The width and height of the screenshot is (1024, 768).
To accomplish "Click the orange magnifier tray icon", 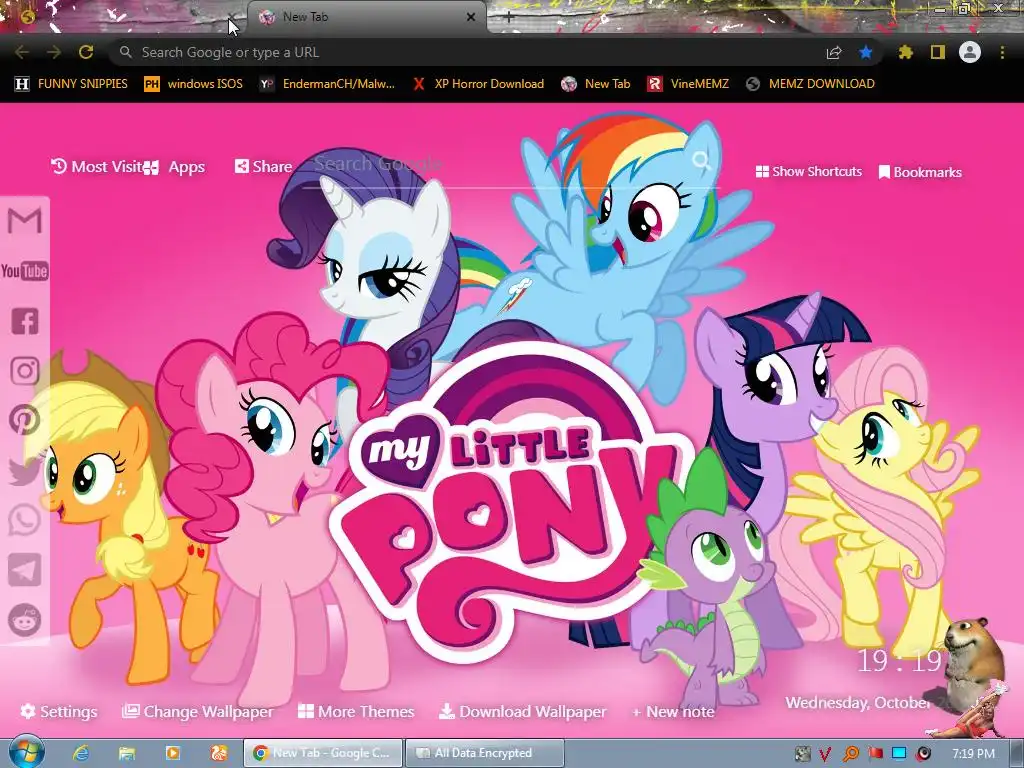I will (851, 754).
